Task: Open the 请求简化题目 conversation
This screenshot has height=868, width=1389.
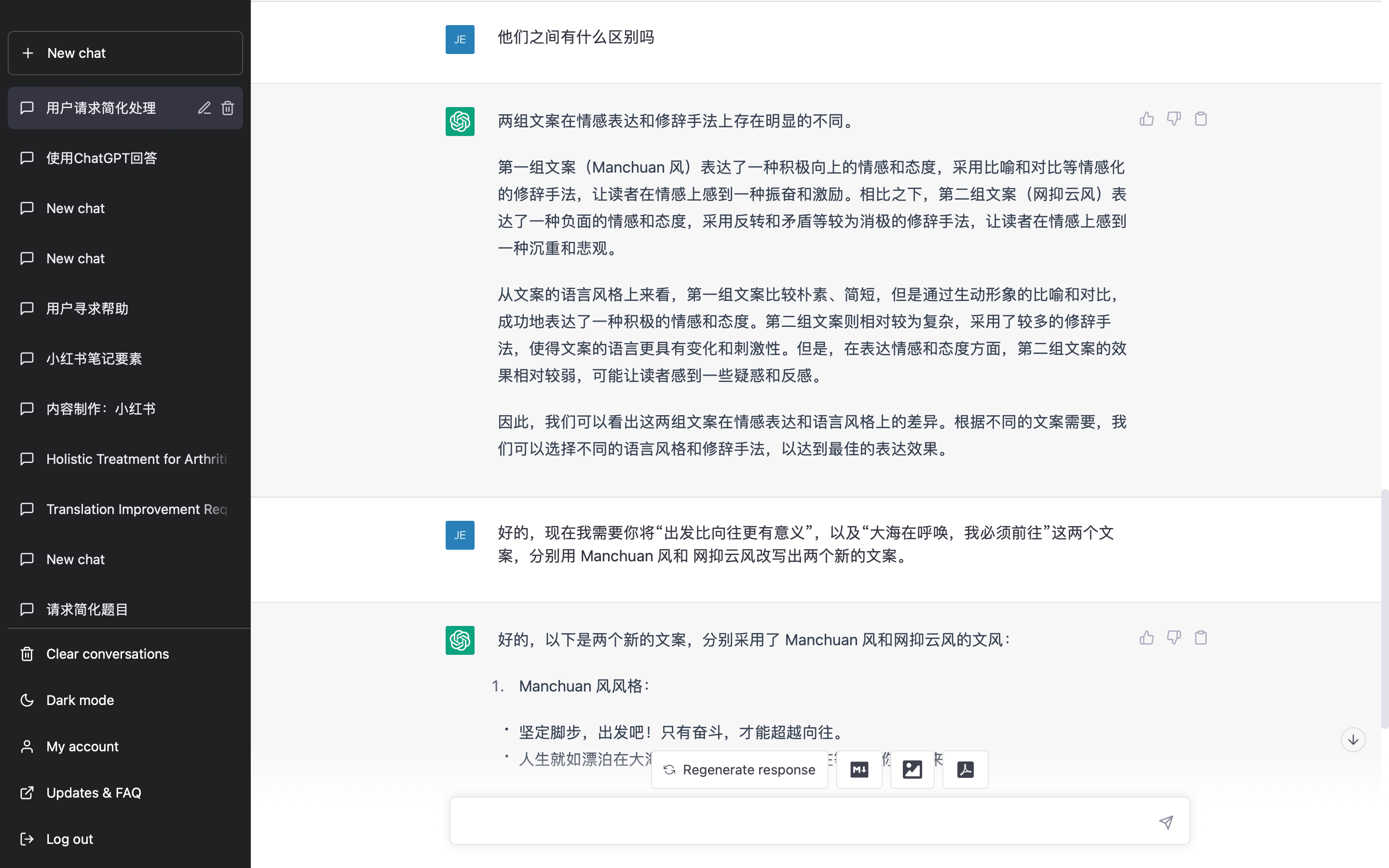Action: [x=125, y=609]
